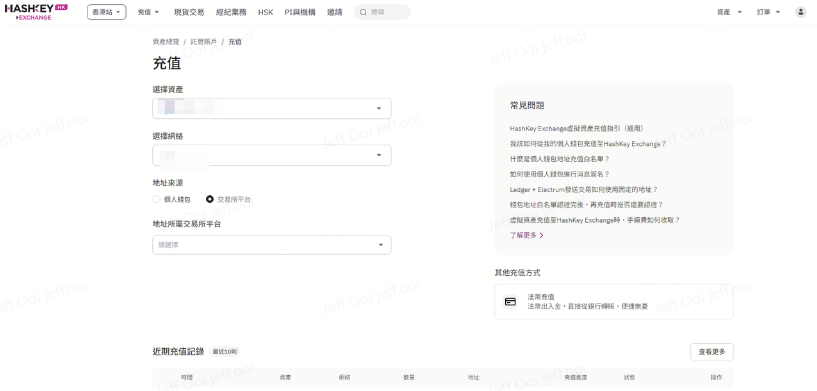This screenshot has height=391, width=817.
Task: Open 經紀業務 navigation item
Action: (x=231, y=12)
